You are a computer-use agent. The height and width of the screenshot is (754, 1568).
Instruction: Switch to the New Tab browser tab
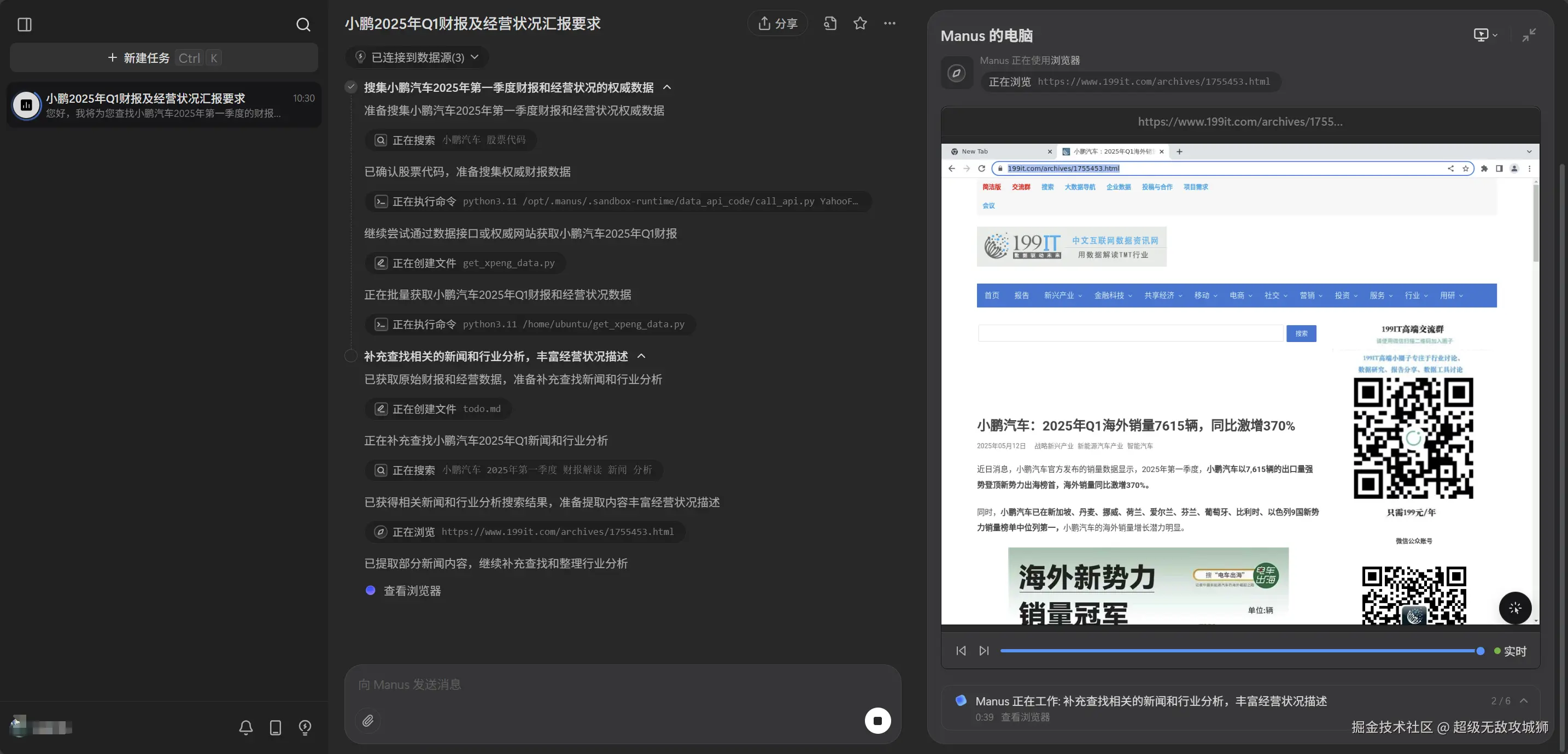1001,151
